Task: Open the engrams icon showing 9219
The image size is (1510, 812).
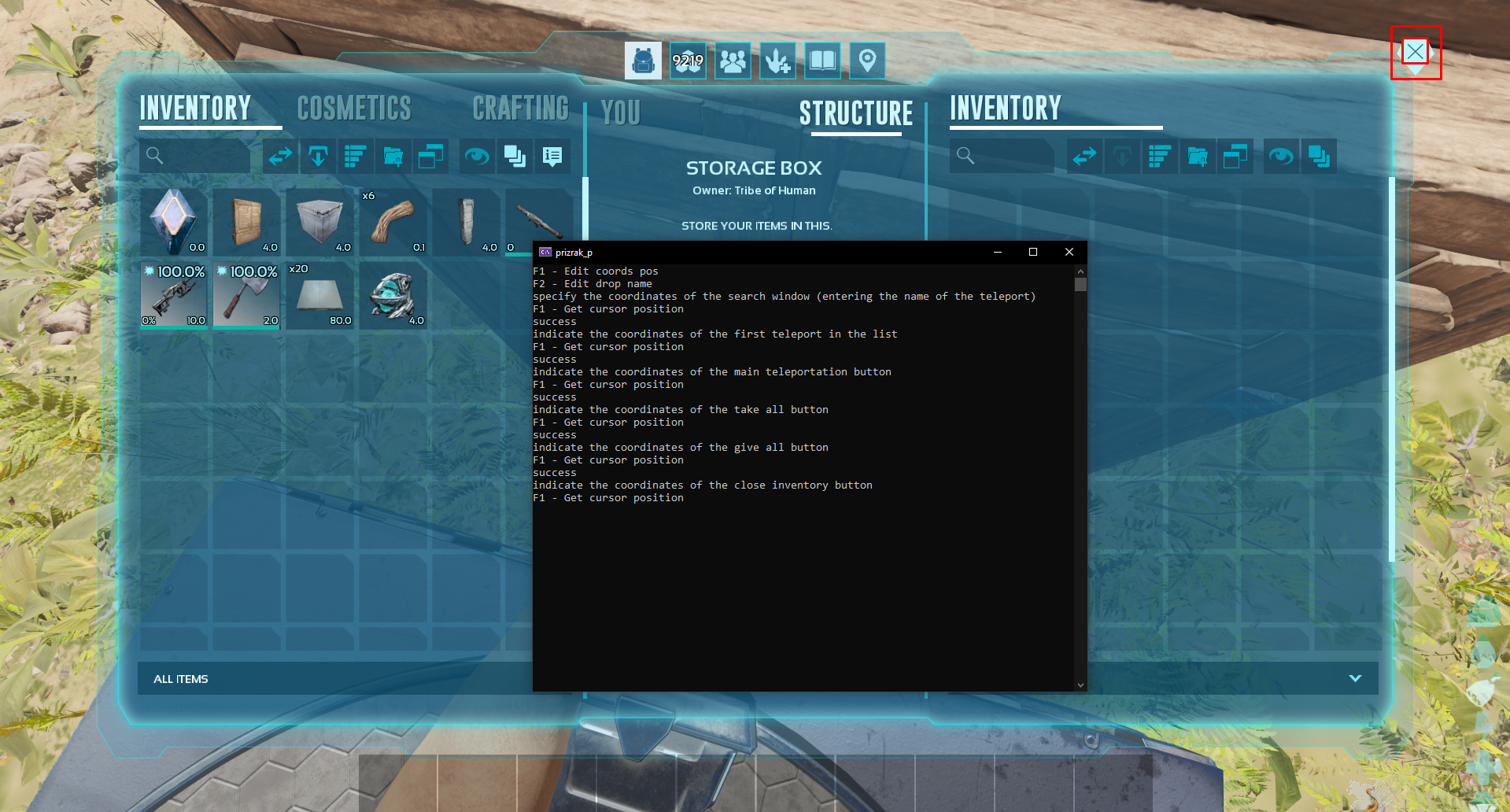Action: tap(688, 61)
